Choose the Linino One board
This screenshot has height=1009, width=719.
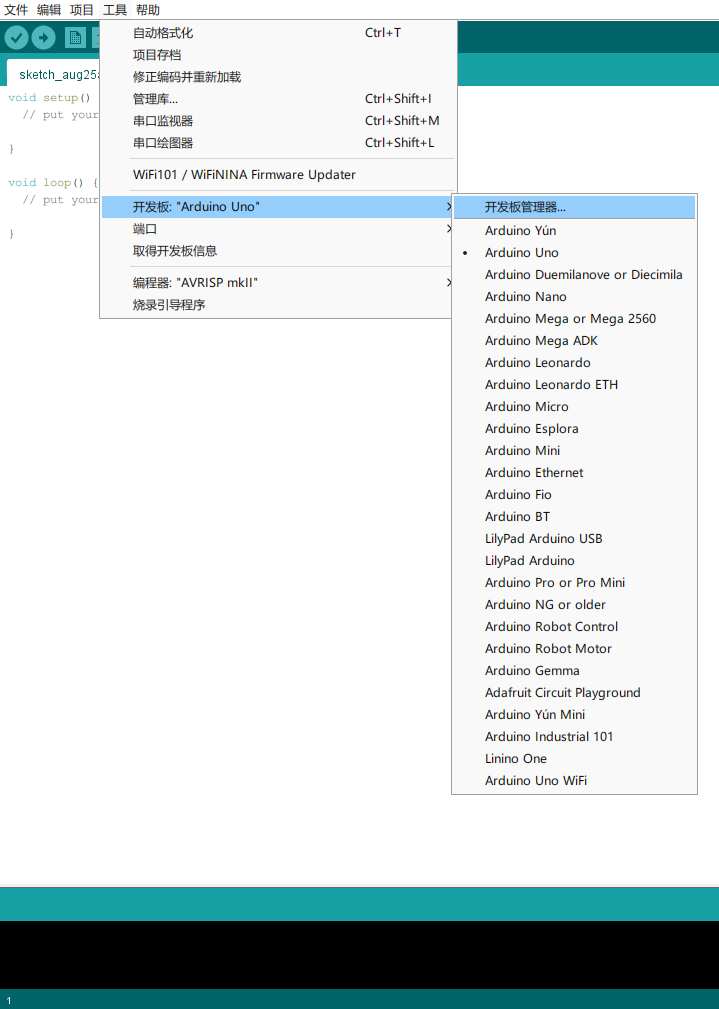point(574,758)
